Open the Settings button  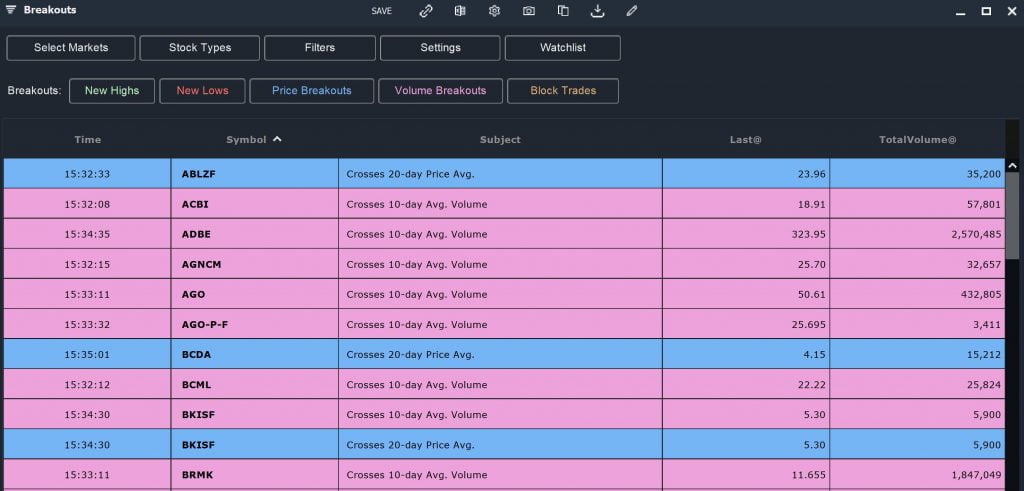point(440,48)
